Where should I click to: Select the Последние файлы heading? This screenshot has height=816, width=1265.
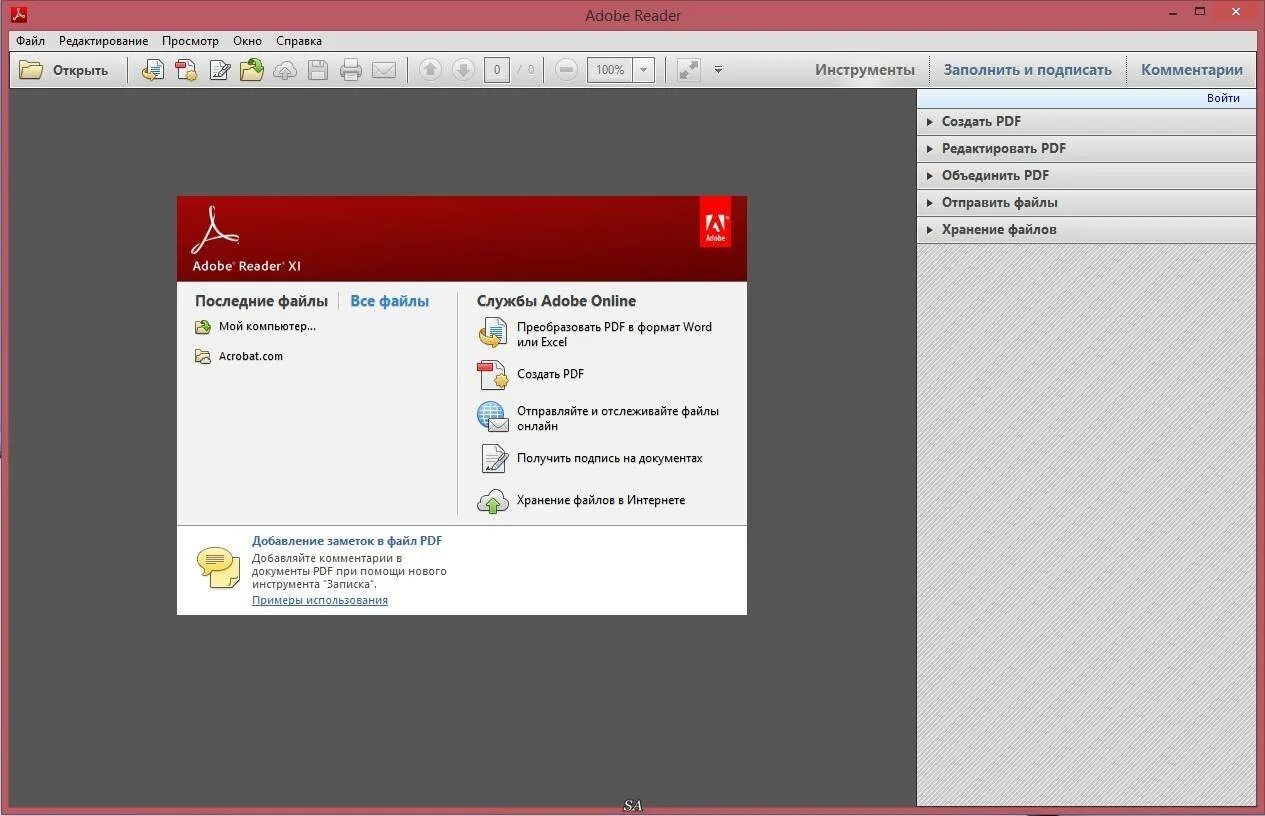[x=261, y=301]
